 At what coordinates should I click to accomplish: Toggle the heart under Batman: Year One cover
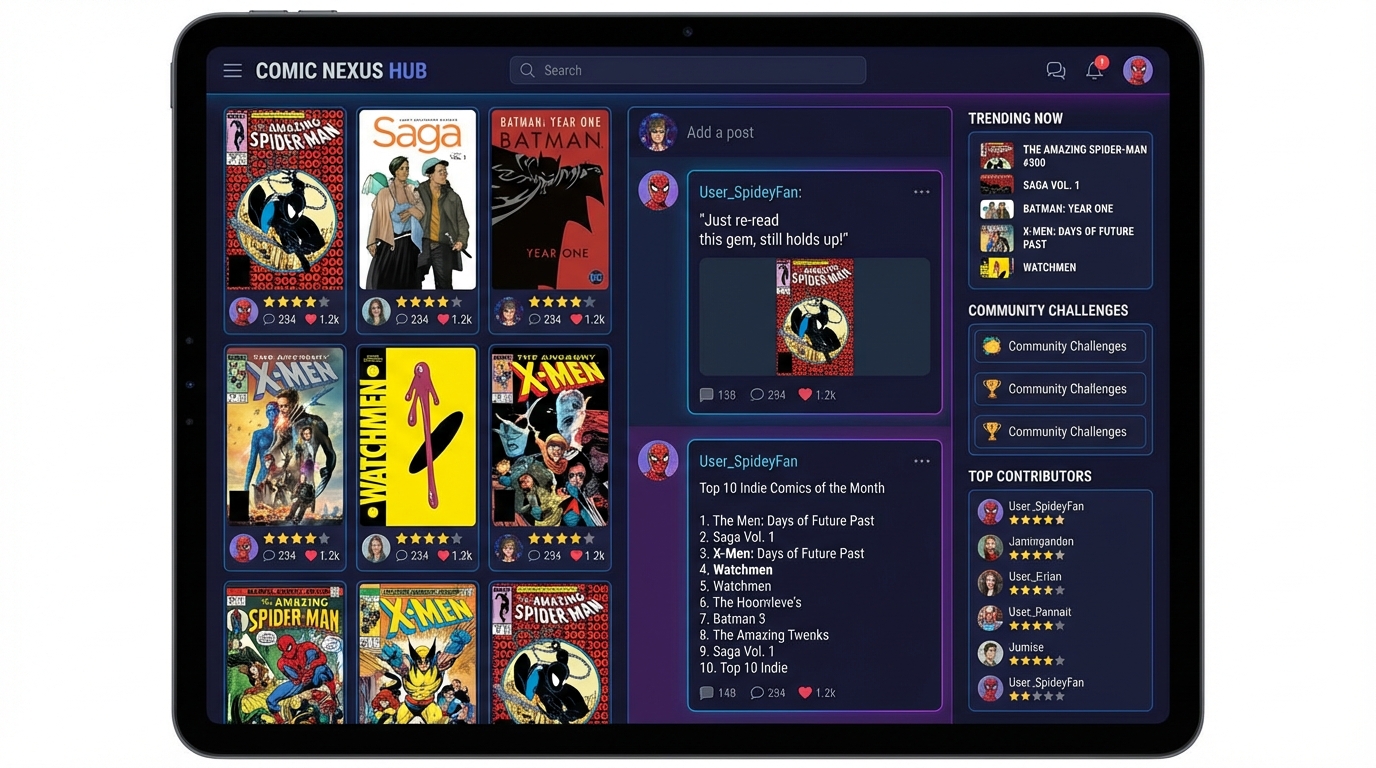(x=576, y=320)
